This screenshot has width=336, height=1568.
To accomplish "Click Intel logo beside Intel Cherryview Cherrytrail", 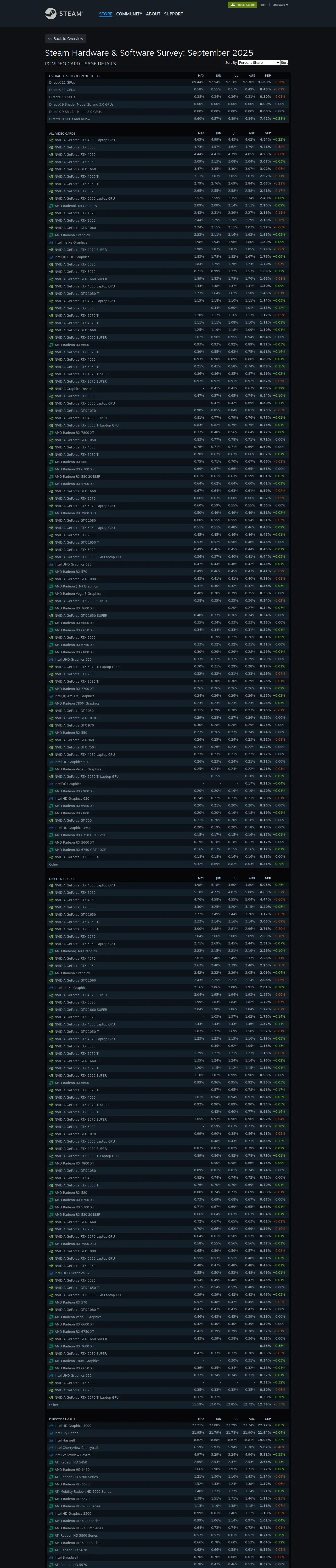I will click(51, 1448).
